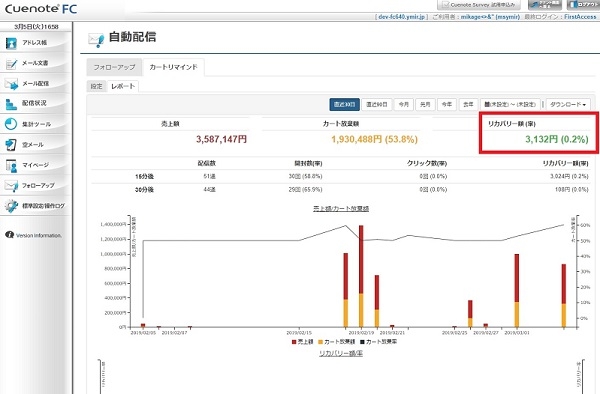Viewport: 600px width, 394px height.
Task: Click the Version Information info icon
Action: pos(10,235)
